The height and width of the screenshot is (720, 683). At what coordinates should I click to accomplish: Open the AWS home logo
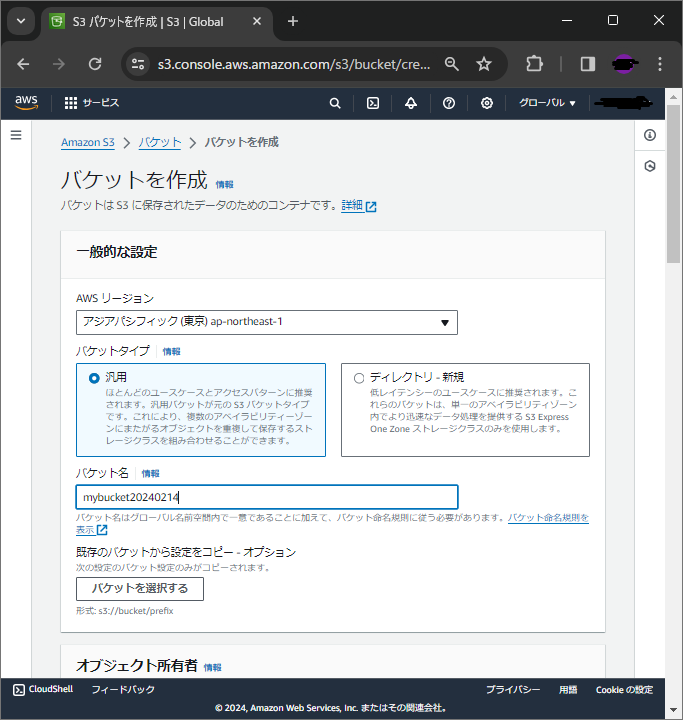26,102
